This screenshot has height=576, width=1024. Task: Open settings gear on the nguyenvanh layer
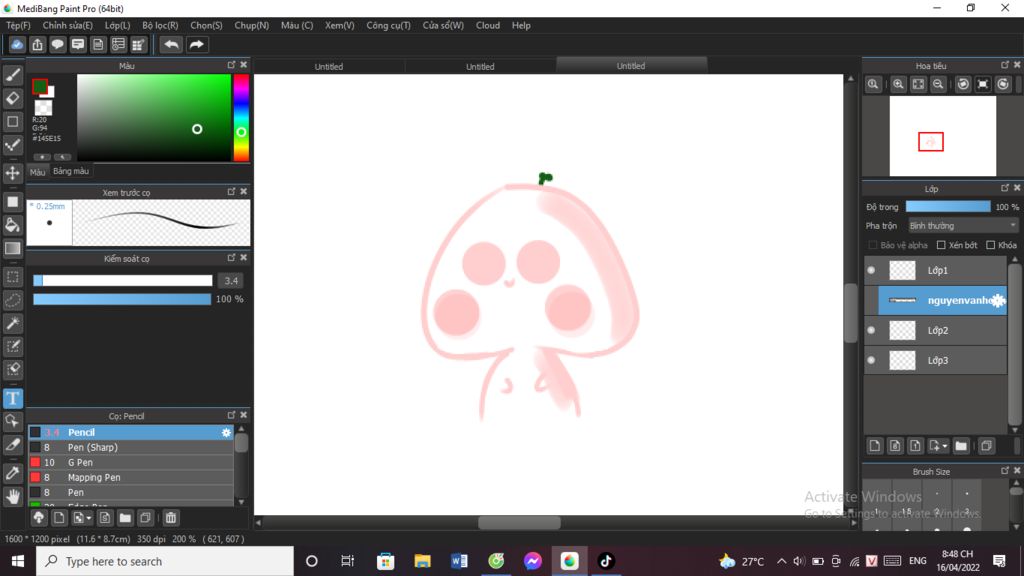pyautogui.click(x=997, y=300)
